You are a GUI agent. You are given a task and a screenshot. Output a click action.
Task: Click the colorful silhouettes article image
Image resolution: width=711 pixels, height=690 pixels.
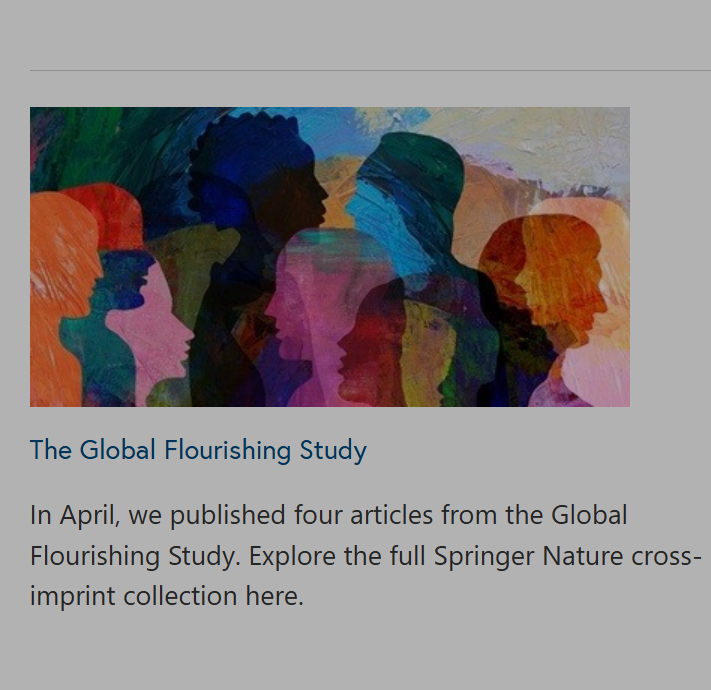[330, 257]
